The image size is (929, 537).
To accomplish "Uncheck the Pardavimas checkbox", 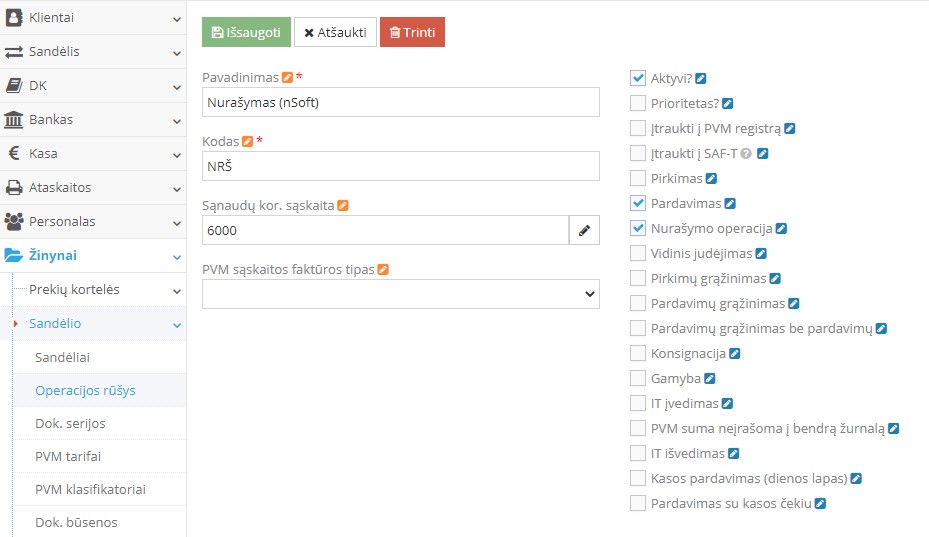I will (x=638, y=203).
